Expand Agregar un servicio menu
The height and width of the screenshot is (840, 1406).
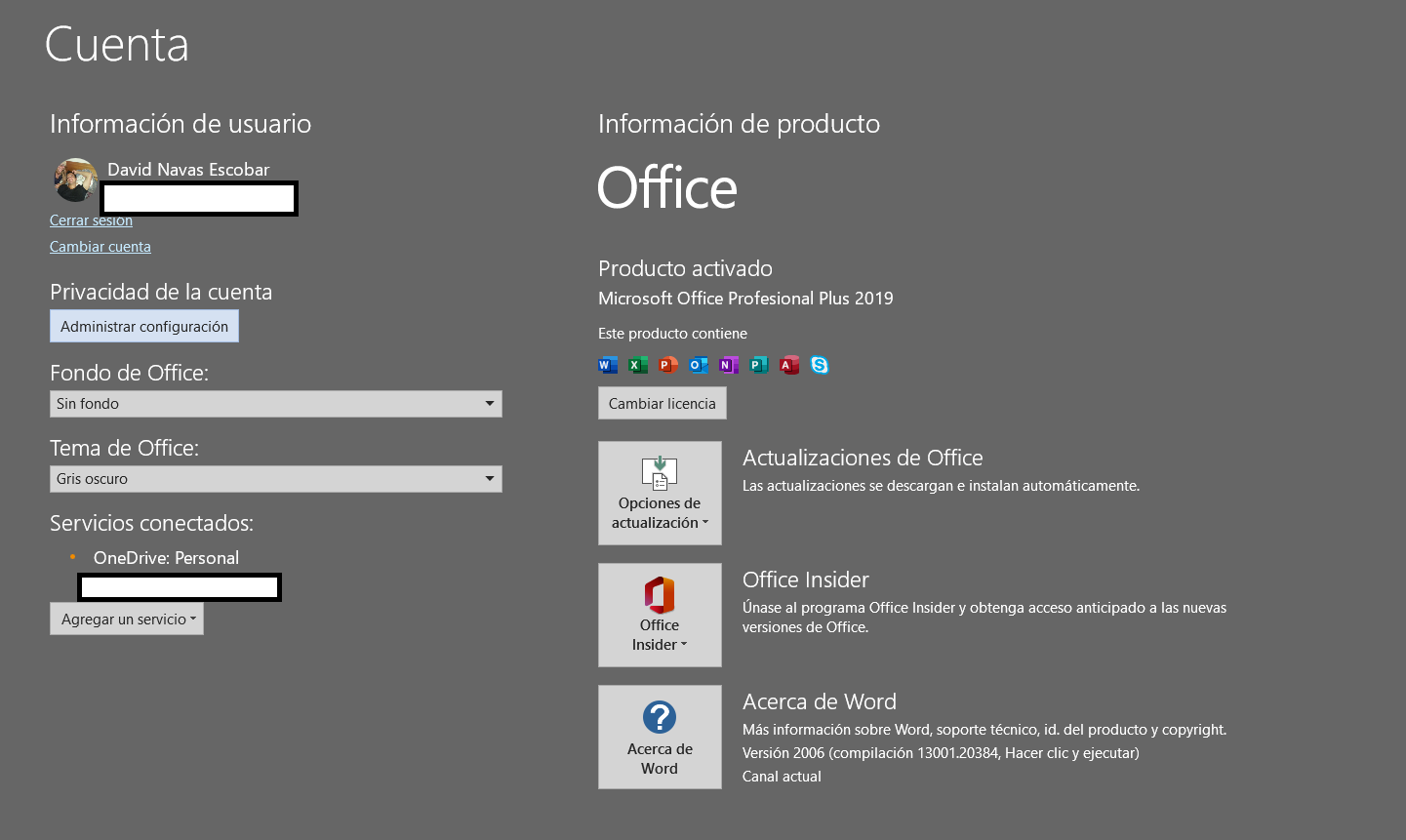(127, 619)
